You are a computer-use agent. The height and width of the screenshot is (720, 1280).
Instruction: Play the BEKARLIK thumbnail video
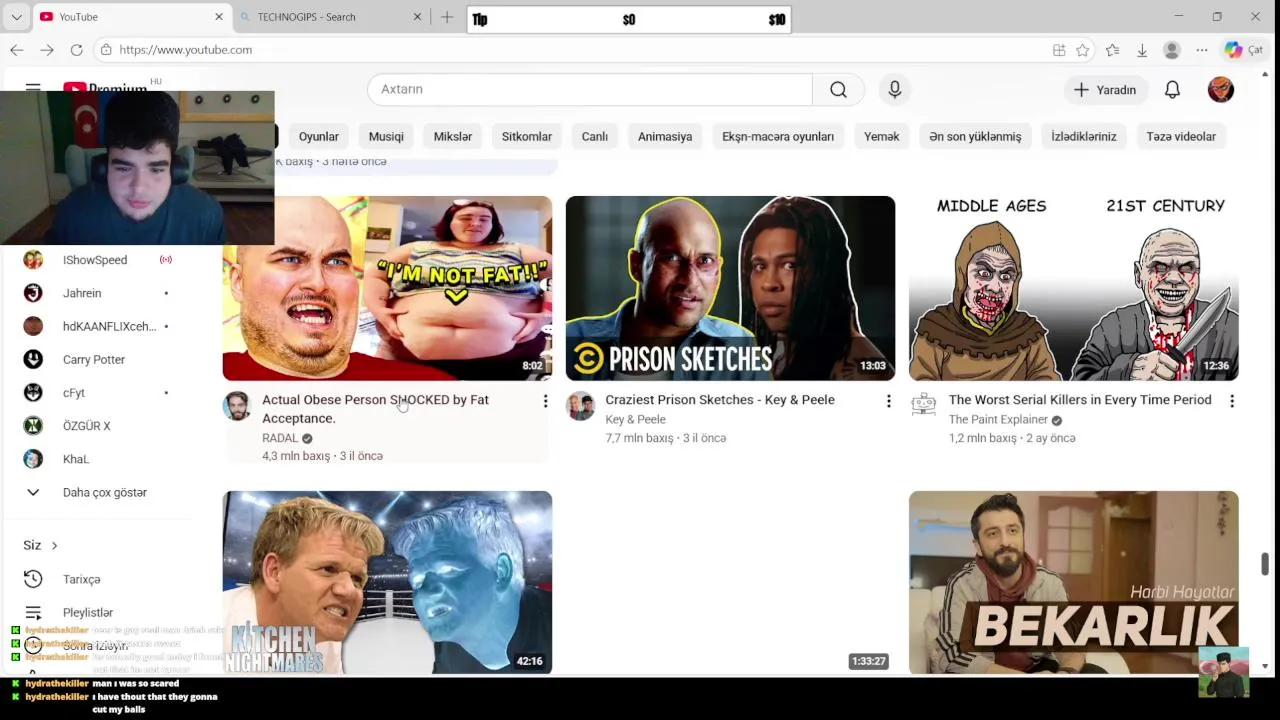tap(1074, 582)
